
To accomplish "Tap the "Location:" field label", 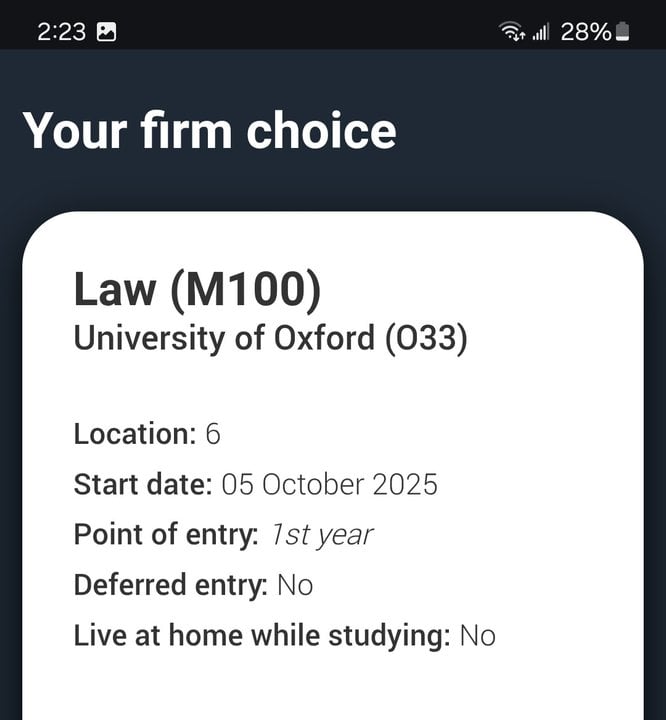I will (x=135, y=434).
